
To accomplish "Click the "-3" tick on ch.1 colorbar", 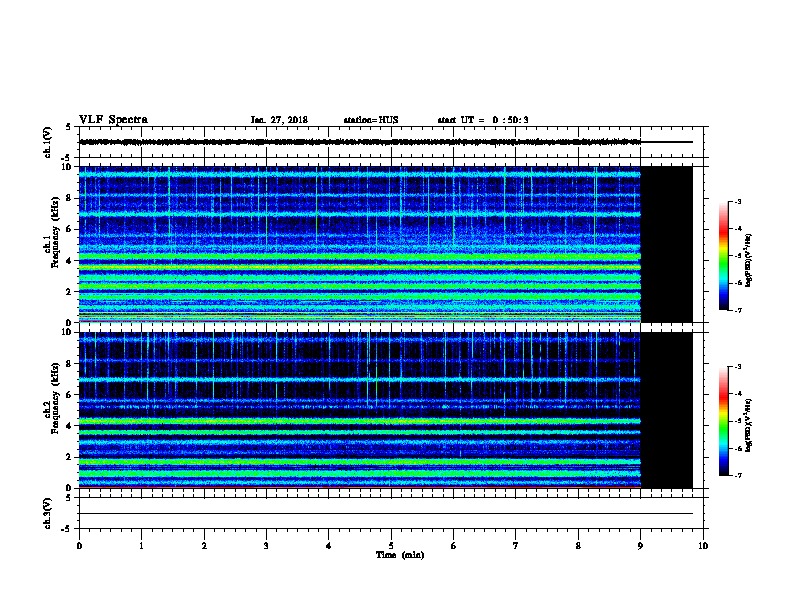I will tap(737, 202).
